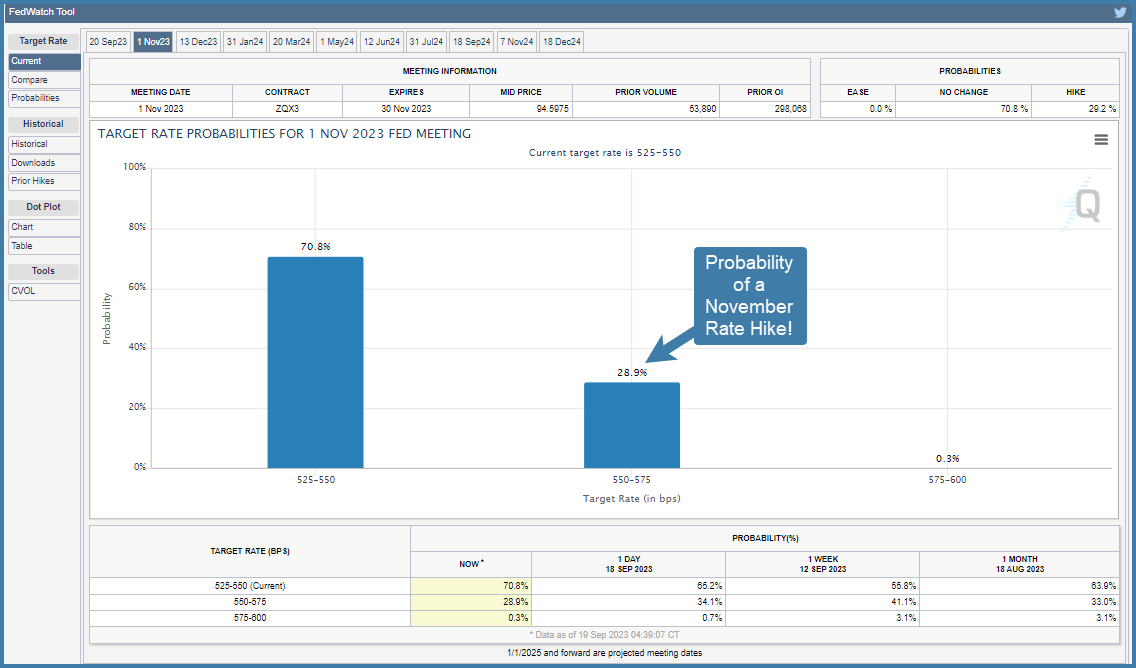This screenshot has width=1136, height=668.
Task: Click the NOW column 28.9% cell
Action: 471,602
